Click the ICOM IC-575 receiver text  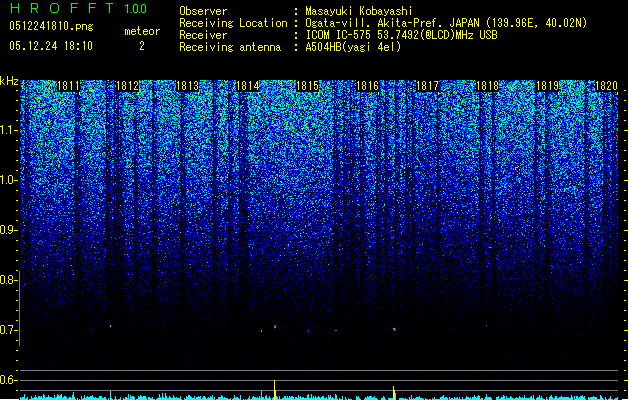(x=402, y=35)
